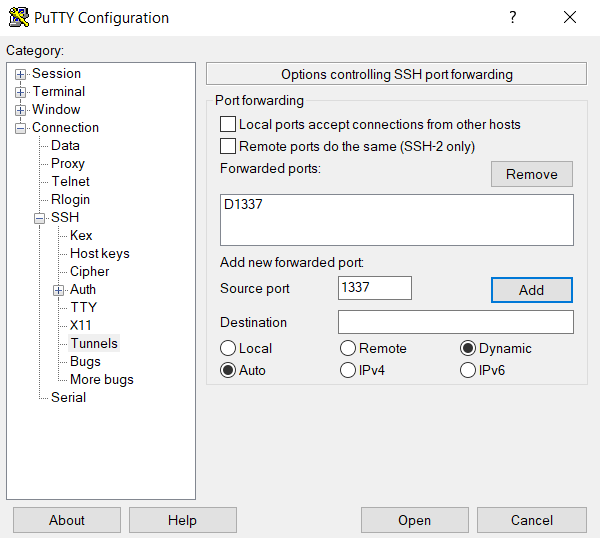Choose the Remote forwarding type

[x=348, y=349]
